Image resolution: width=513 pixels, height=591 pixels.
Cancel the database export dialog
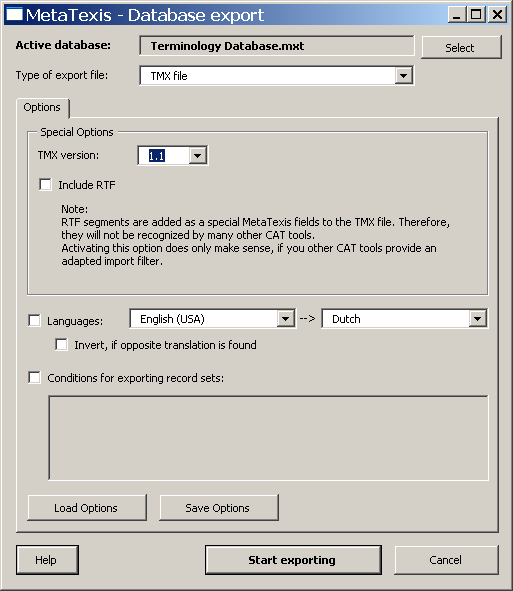point(446,560)
